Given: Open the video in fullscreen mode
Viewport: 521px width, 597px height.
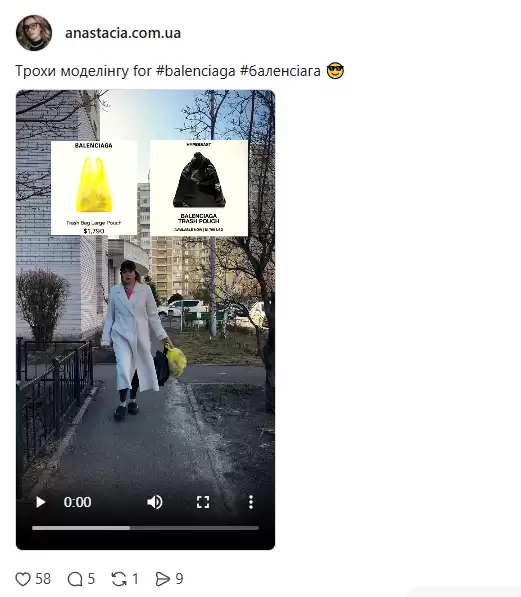Looking at the screenshot, I should (203, 502).
